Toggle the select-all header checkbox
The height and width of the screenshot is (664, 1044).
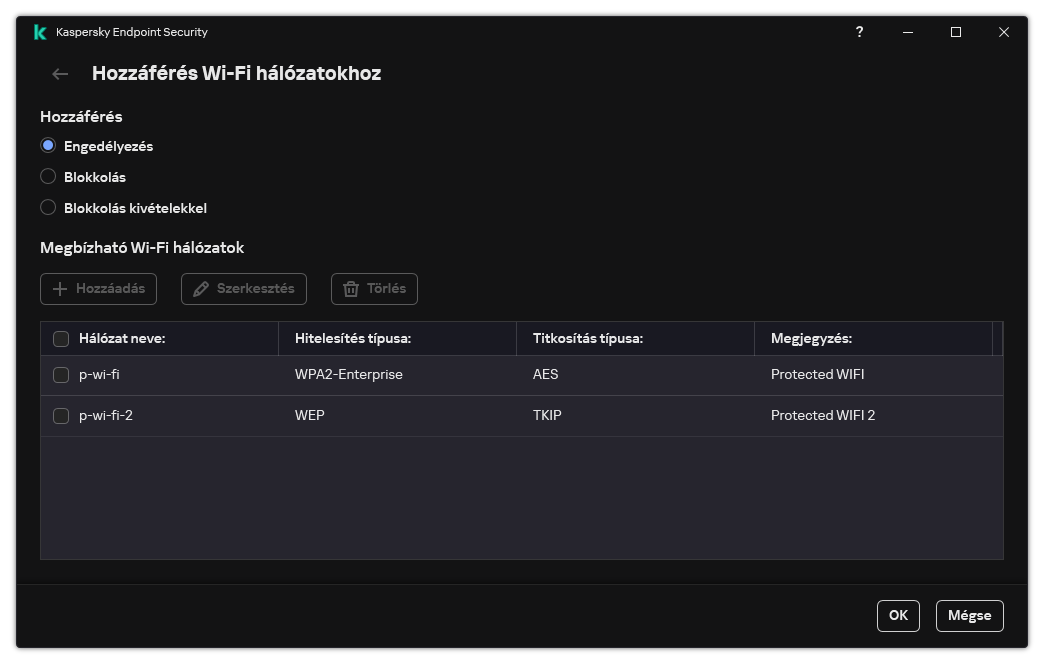pyautogui.click(x=61, y=339)
